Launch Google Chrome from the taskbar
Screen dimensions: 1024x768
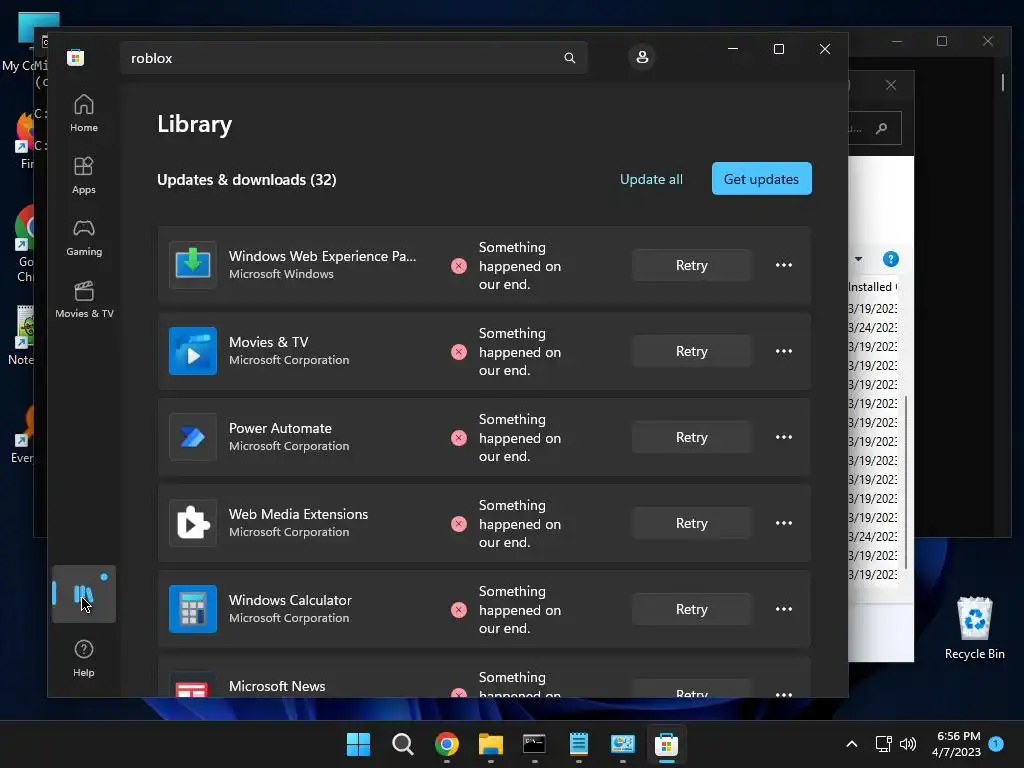point(447,744)
